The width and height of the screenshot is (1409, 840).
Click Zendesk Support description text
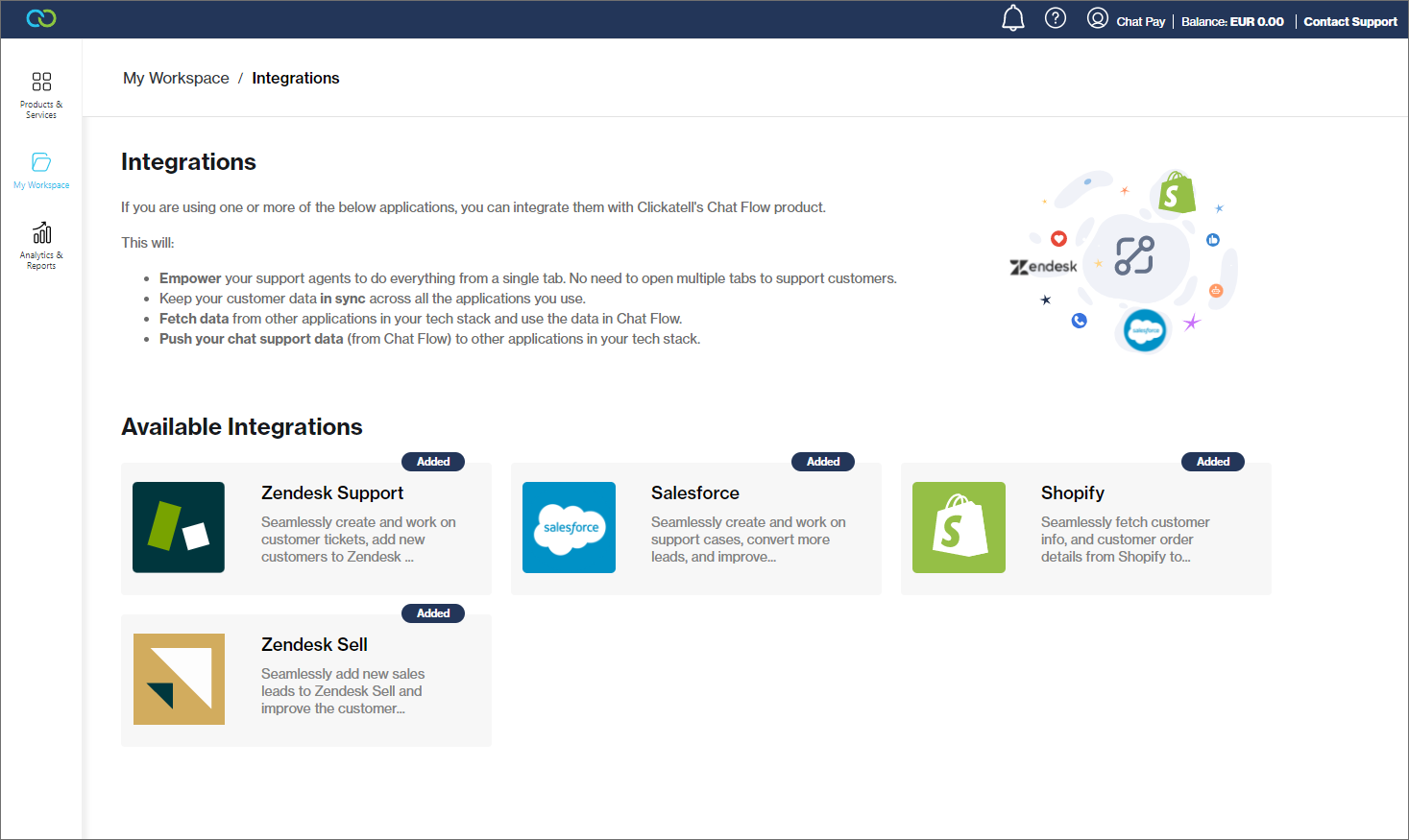point(358,540)
